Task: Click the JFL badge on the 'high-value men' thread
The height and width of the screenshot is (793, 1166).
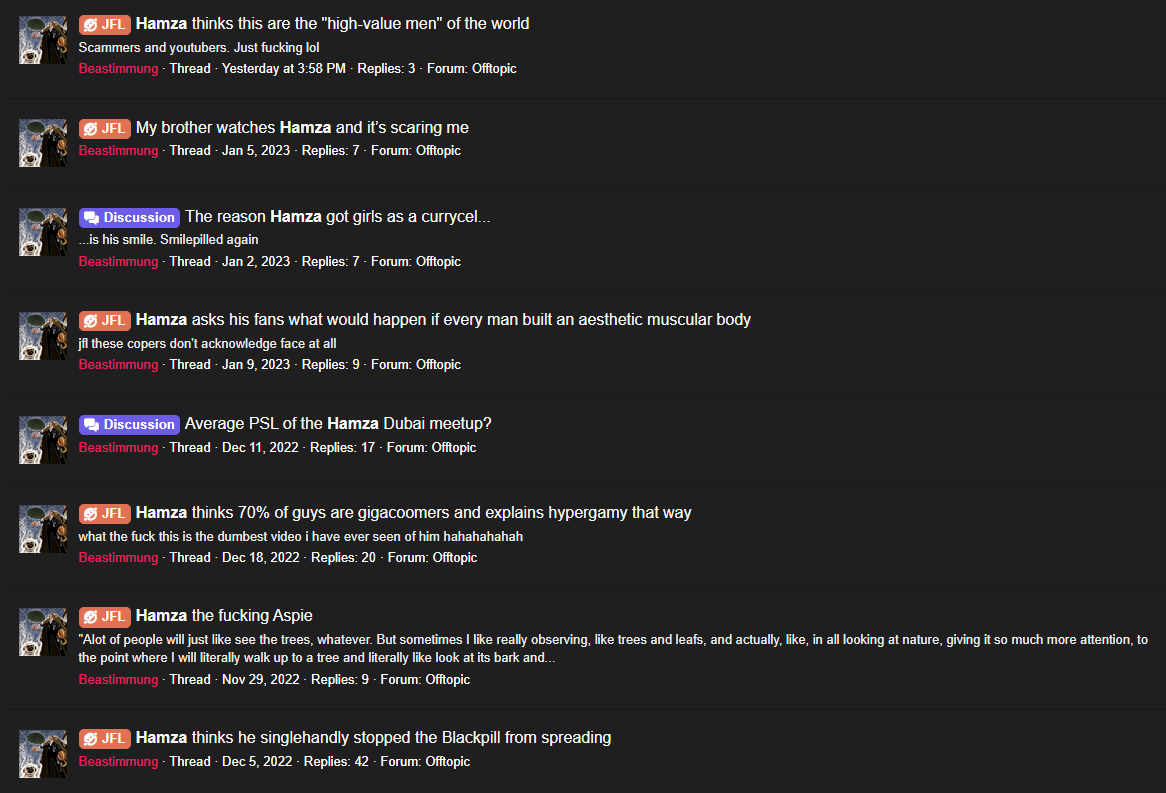Action: pos(105,25)
